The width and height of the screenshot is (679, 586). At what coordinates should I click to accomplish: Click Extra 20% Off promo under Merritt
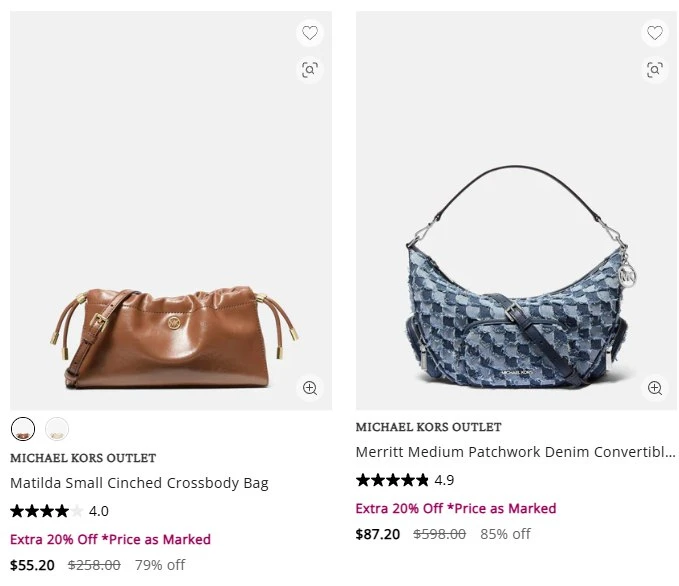click(456, 508)
